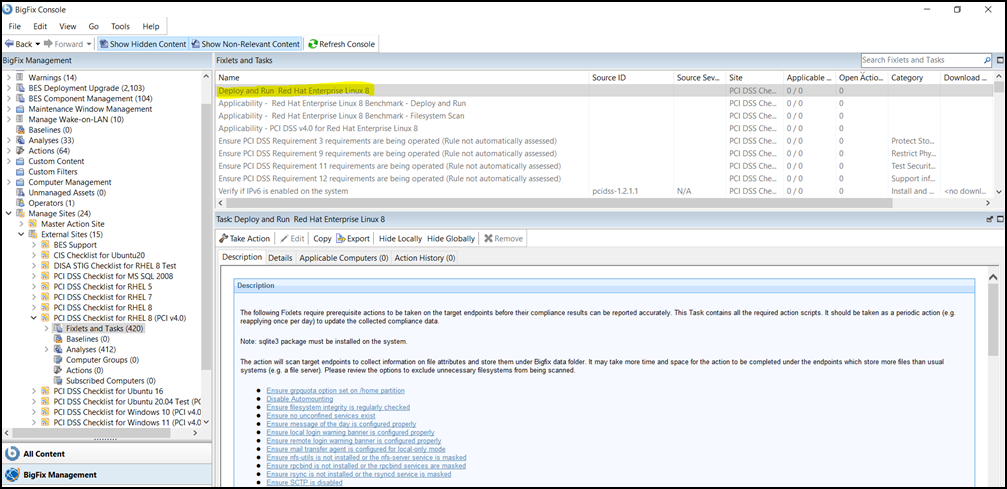Viewport: 1007px width, 489px height.
Task: Click the Refresh Console button
Action: click(342, 44)
